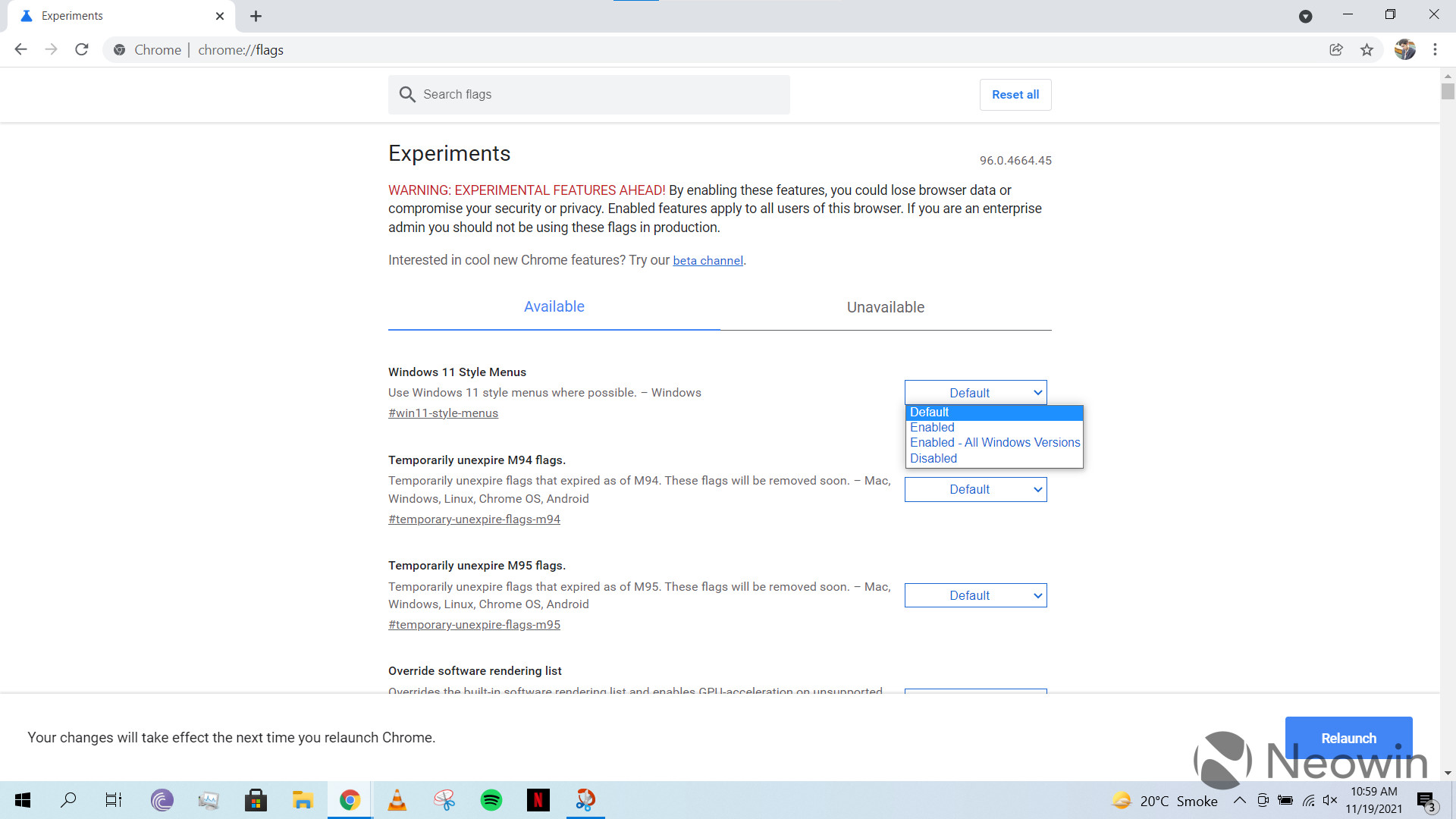Click the share icon in the address bar
This screenshot has height=819, width=1456.
pos(1335,49)
